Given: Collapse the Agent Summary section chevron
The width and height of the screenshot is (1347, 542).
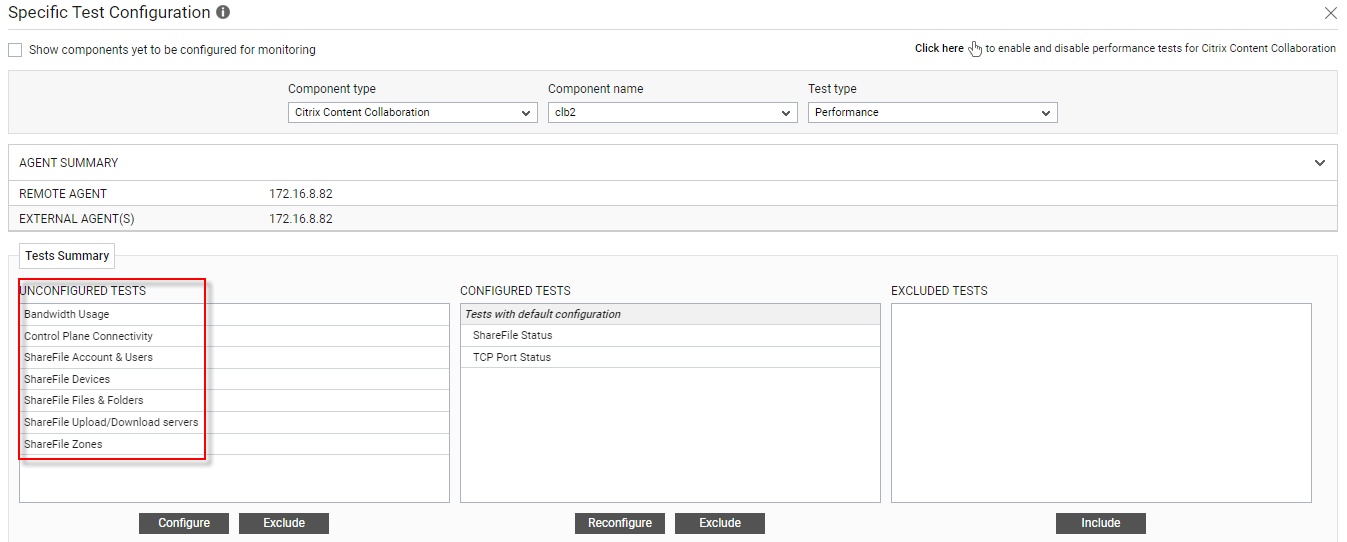Looking at the screenshot, I should (1320, 163).
